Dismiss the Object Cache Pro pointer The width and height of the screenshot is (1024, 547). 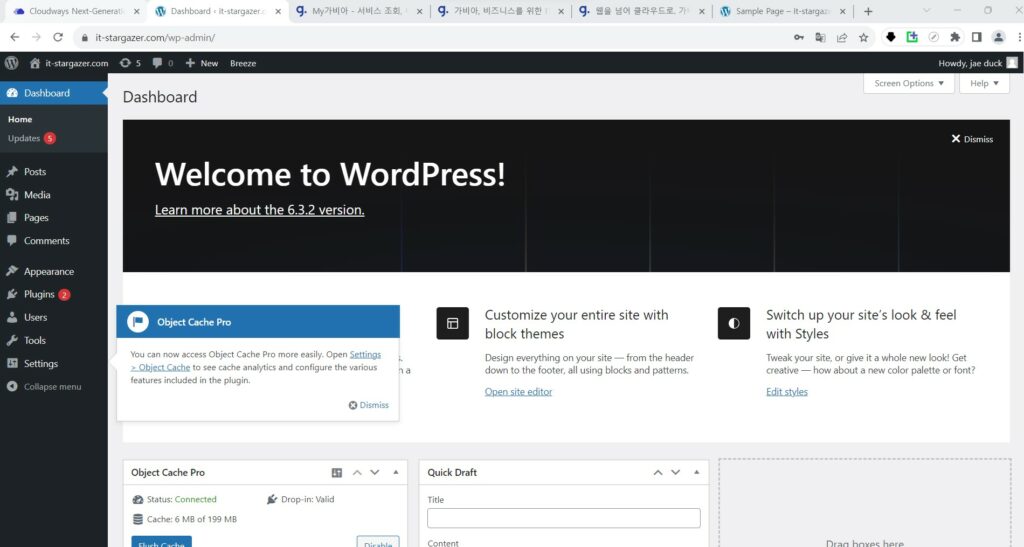pos(368,405)
